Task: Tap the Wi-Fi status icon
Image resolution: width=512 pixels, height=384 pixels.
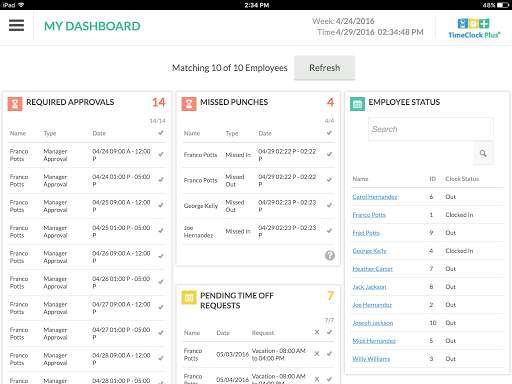Action: click(x=21, y=5)
